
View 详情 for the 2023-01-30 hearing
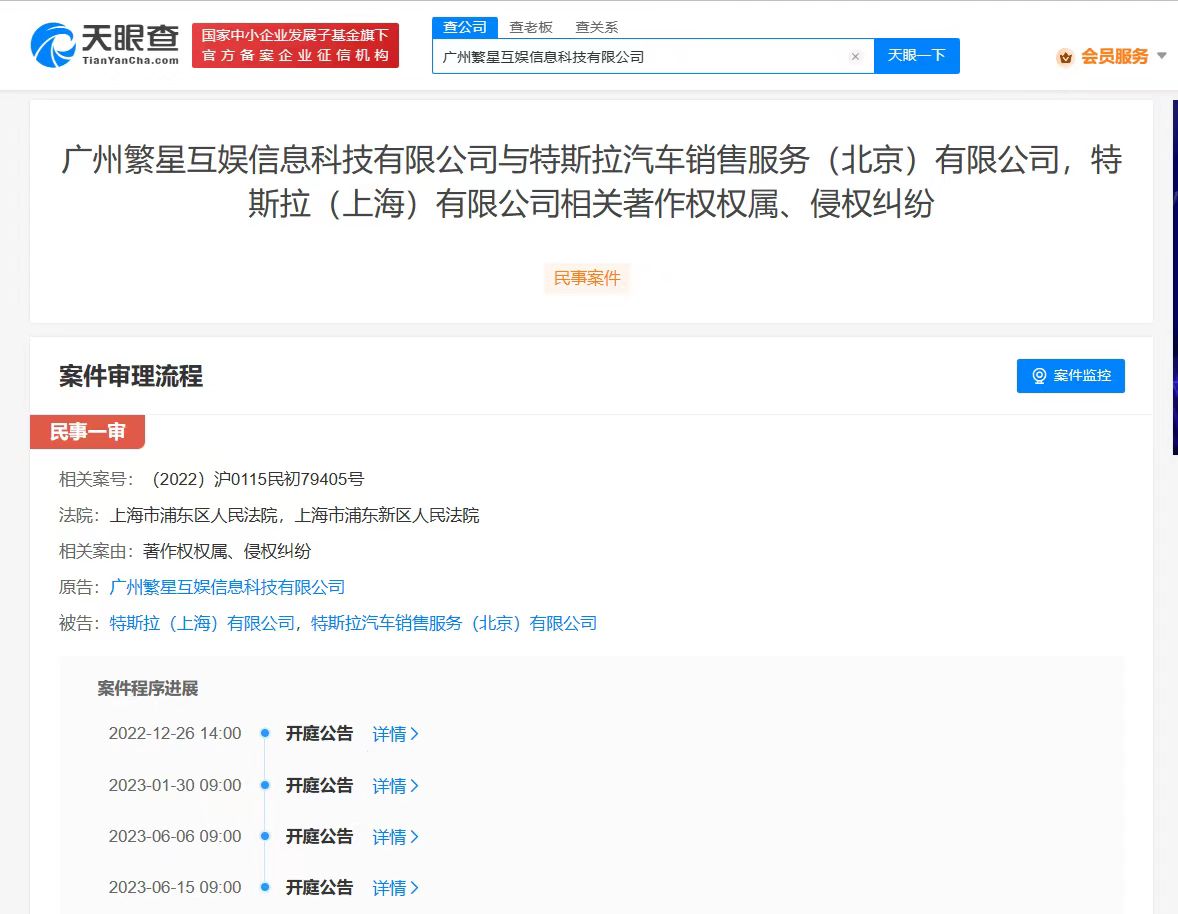click(x=395, y=786)
